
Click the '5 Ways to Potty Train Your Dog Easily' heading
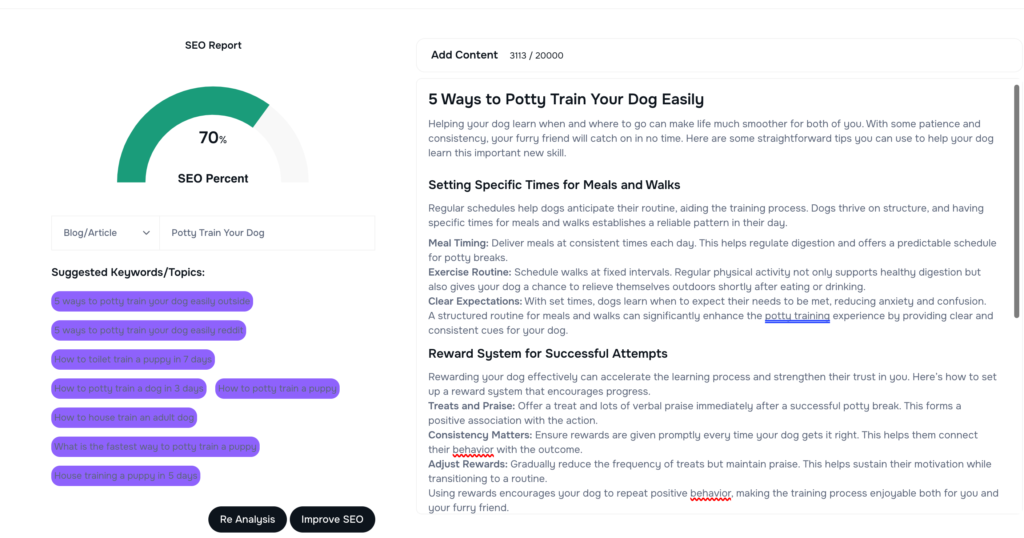pyautogui.click(x=566, y=99)
